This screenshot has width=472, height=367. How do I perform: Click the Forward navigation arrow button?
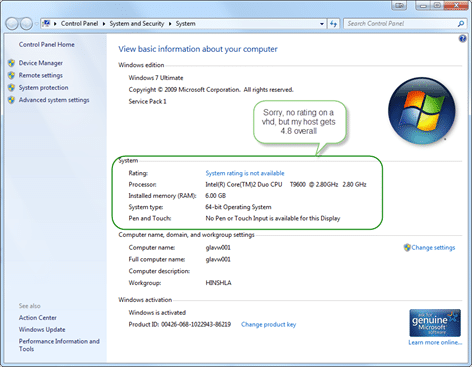point(26,24)
